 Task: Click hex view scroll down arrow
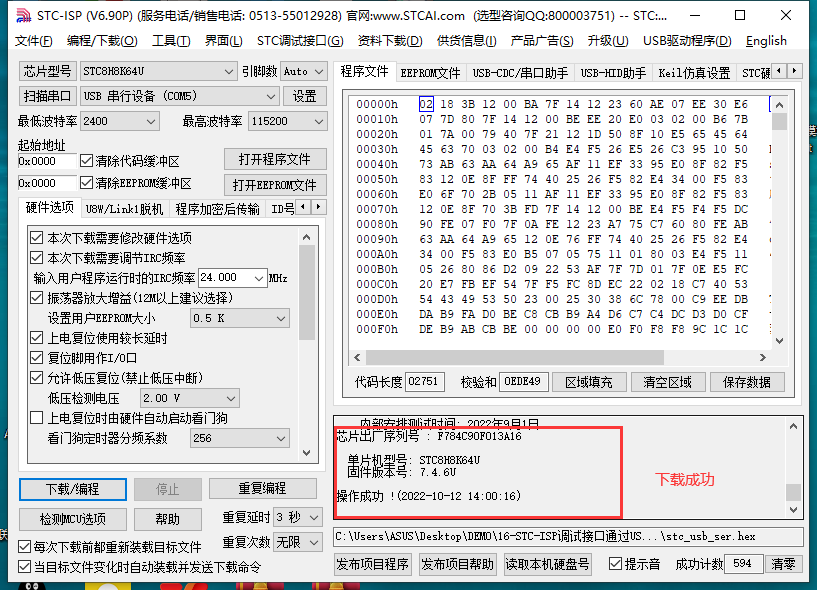coord(779,341)
